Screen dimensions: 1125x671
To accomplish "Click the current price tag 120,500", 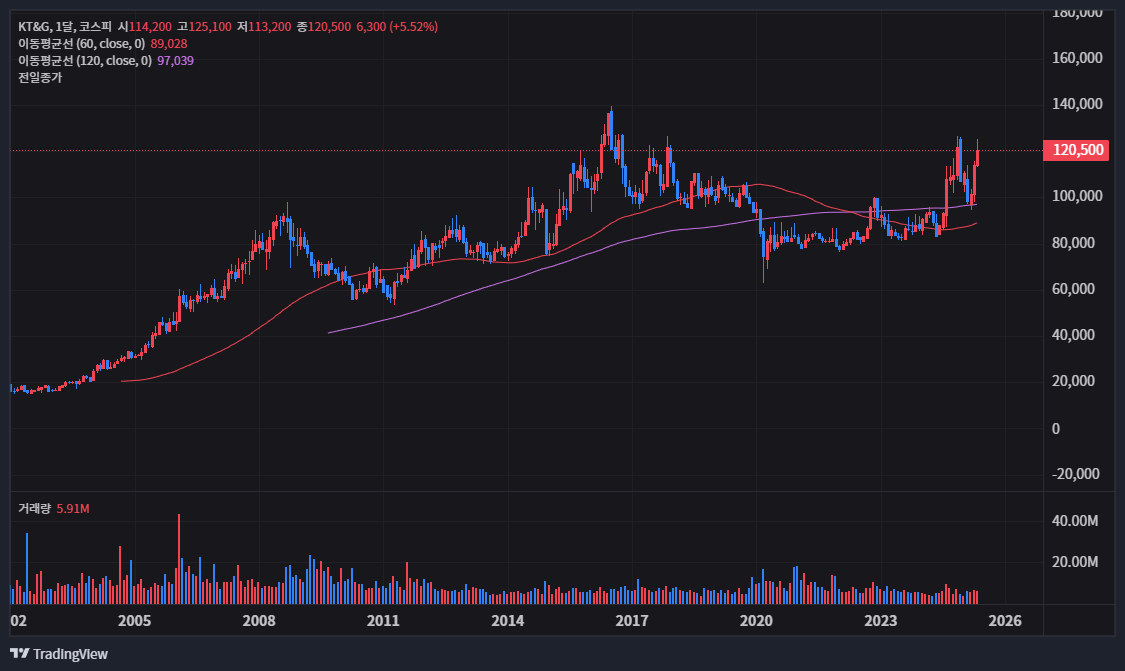I will click(x=1076, y=150).
